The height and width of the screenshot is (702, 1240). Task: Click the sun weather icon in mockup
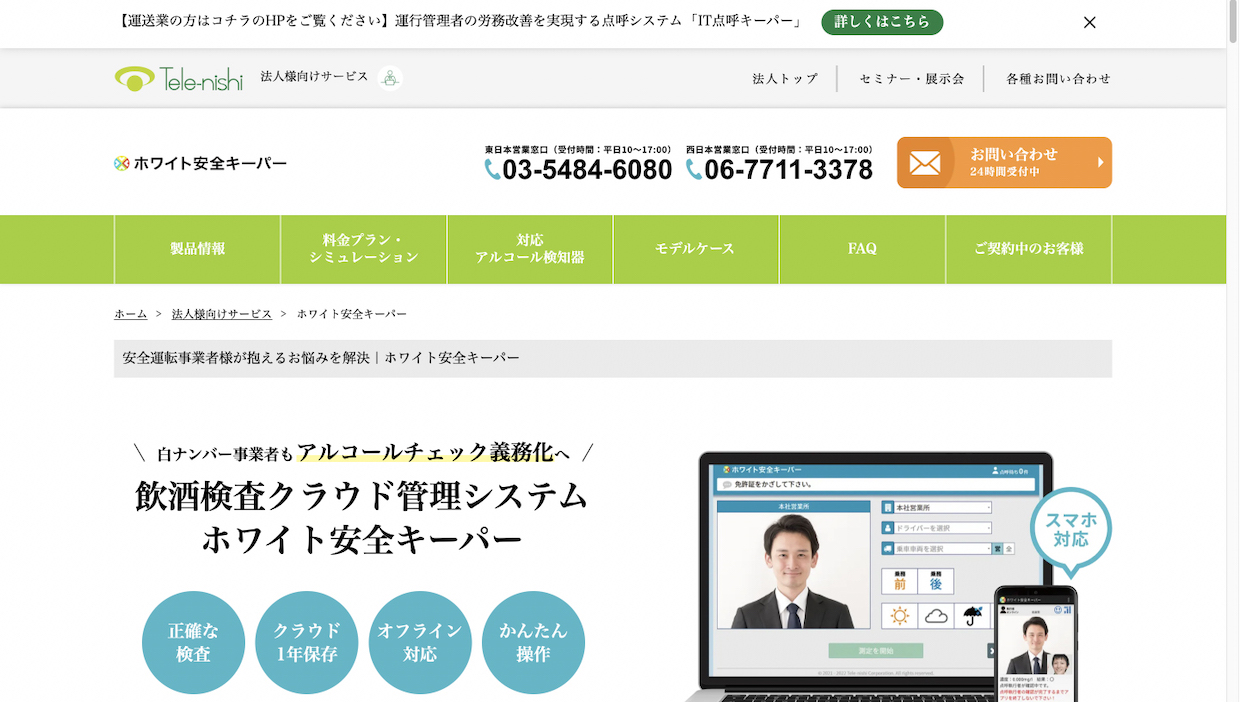(899, 616)
